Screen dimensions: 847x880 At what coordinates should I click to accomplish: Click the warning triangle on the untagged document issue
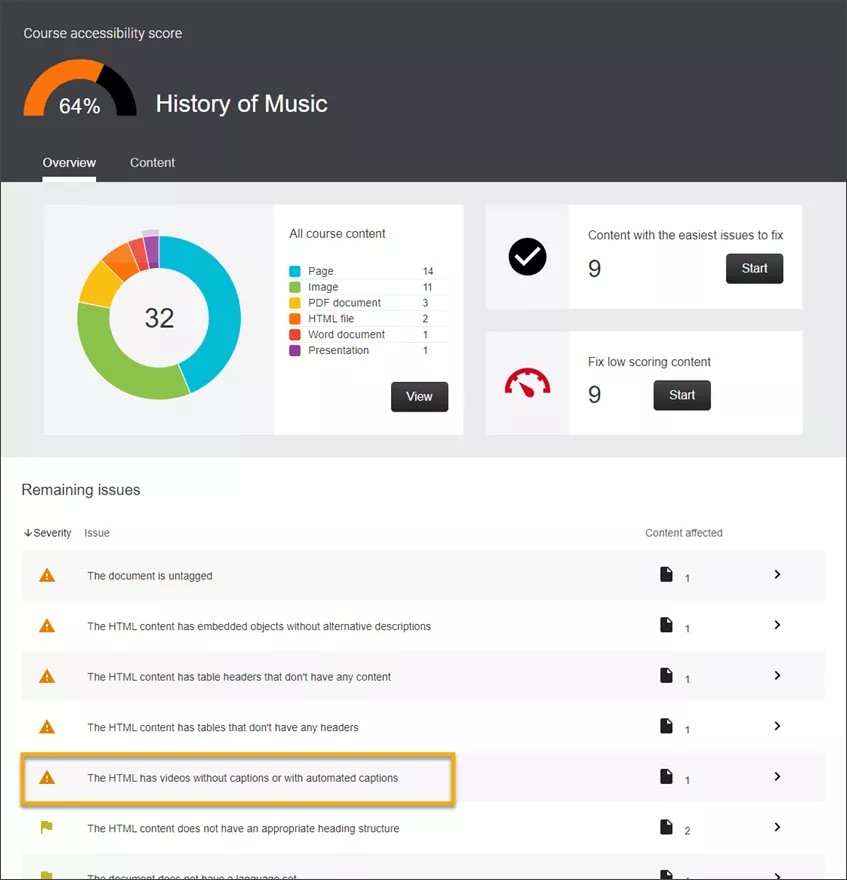[46, 574]
